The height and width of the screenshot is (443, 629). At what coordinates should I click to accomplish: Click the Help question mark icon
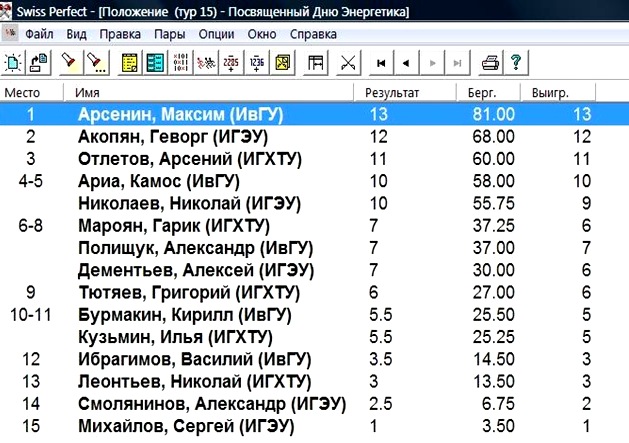516,63
